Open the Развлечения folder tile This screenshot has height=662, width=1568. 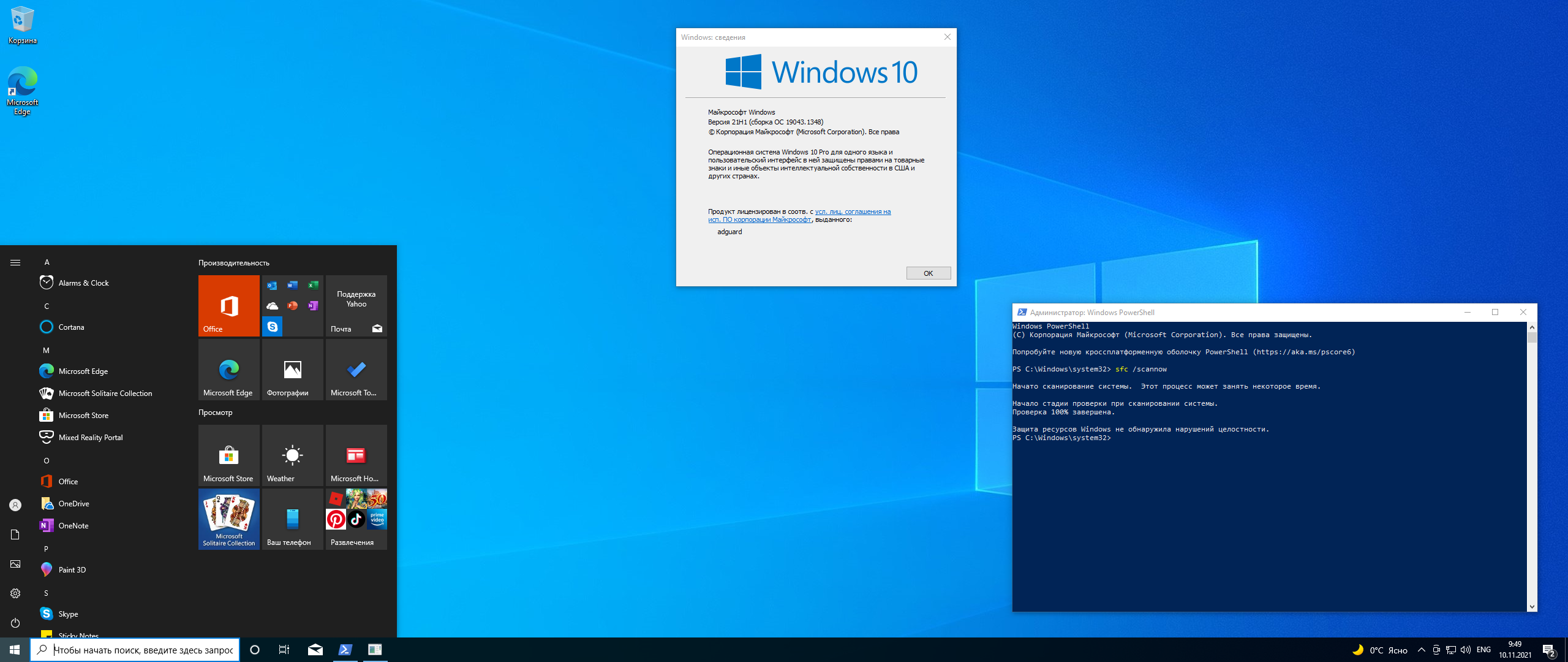[356, 519]
